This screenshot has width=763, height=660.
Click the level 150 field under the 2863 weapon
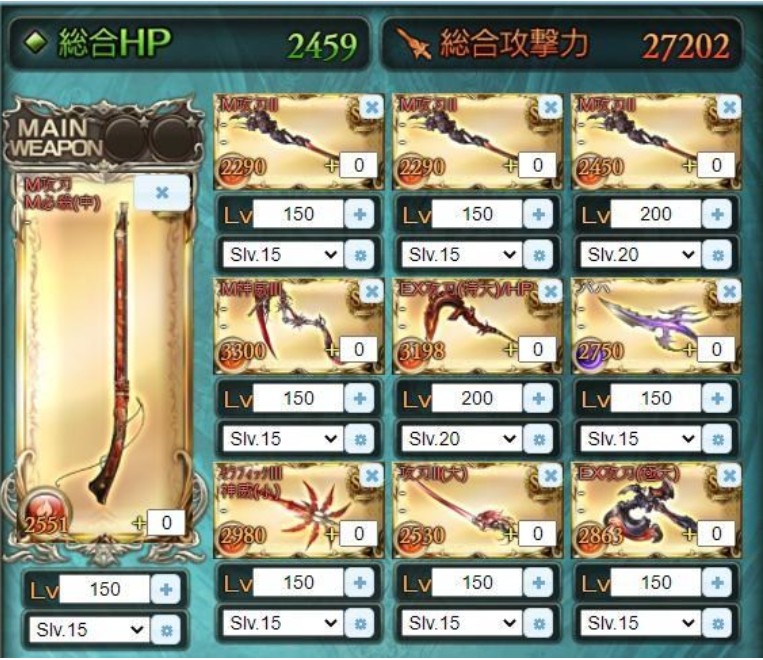[x=655, y=583]
